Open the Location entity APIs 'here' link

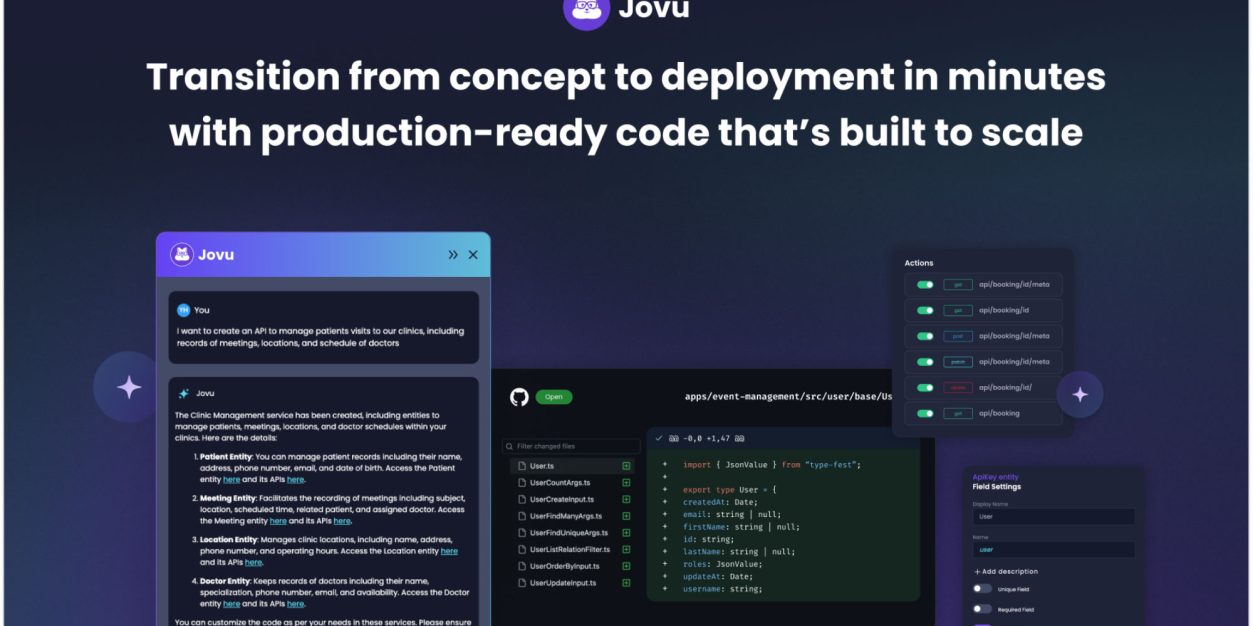[x=254, y=562]
